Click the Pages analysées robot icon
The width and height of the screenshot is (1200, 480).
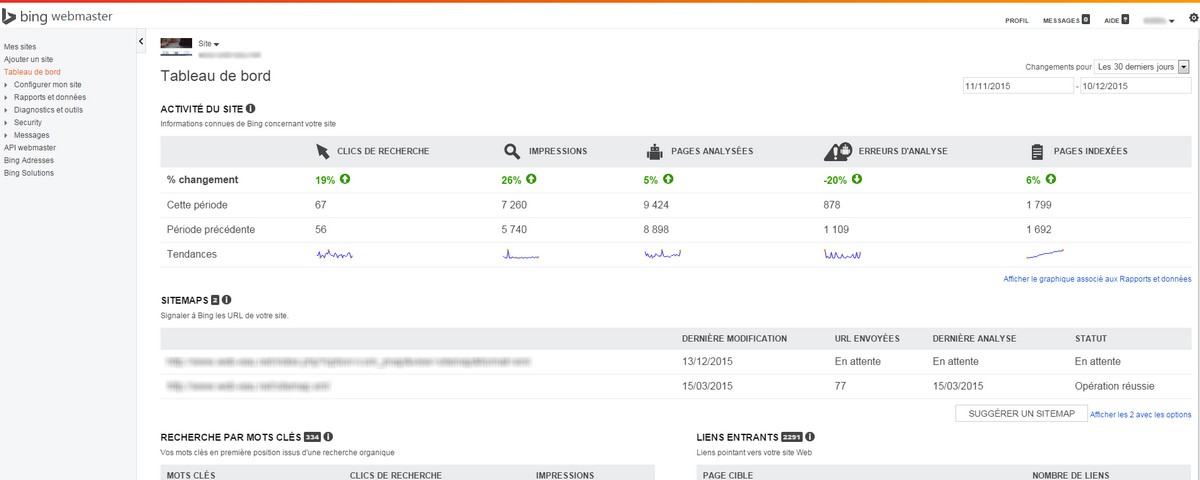pos(656,151)
